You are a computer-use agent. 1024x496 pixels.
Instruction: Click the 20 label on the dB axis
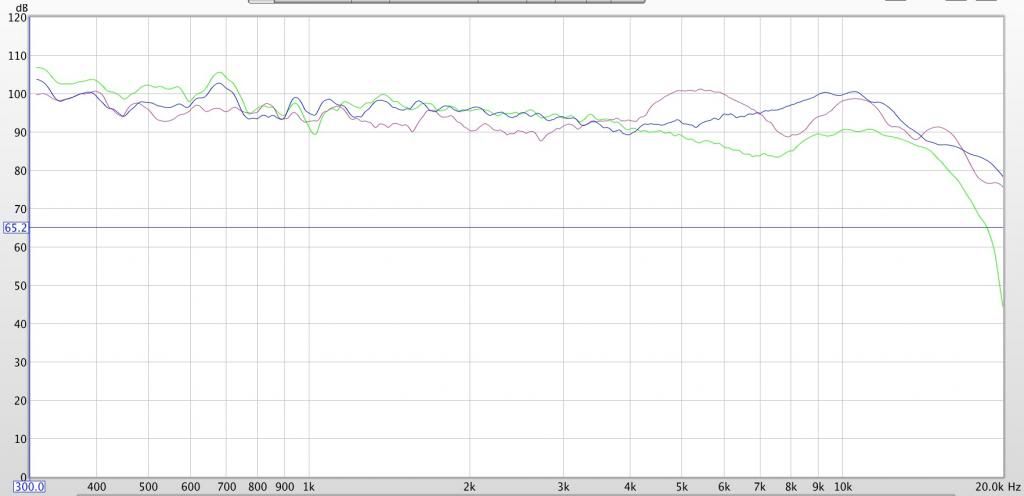tap(22, 401)
